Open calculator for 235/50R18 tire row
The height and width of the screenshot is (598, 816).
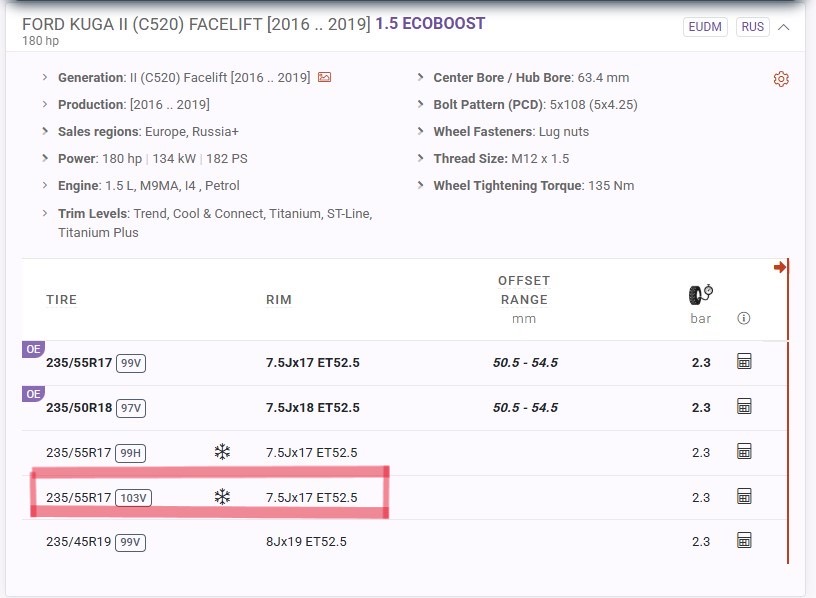coord(743,407)
